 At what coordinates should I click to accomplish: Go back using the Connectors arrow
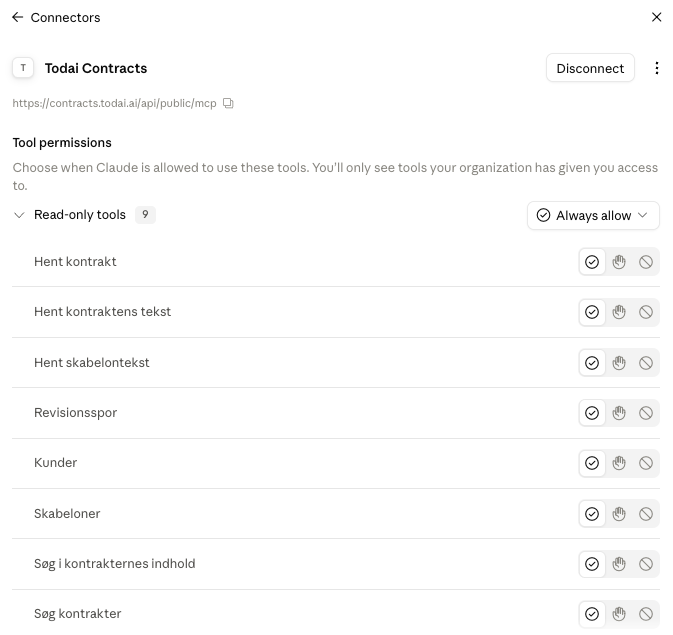18,17
